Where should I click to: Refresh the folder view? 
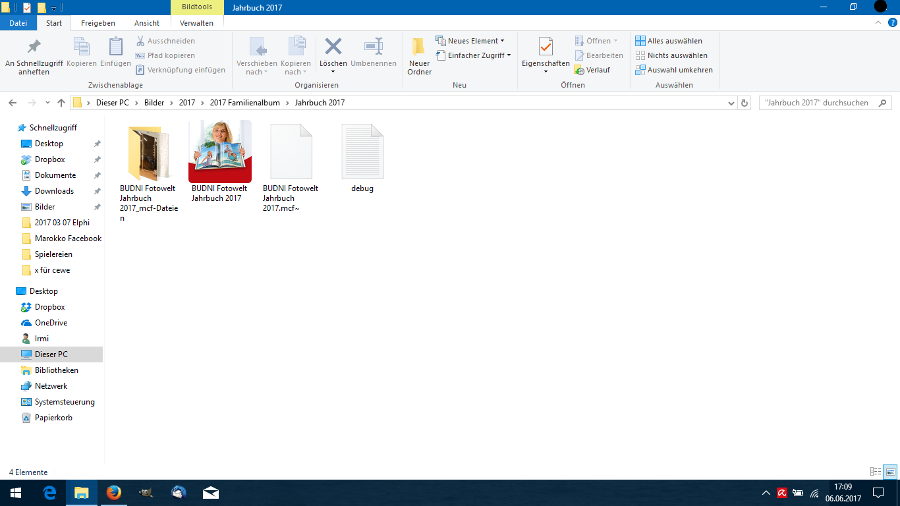pyautogui.click(x=744, y=103)
